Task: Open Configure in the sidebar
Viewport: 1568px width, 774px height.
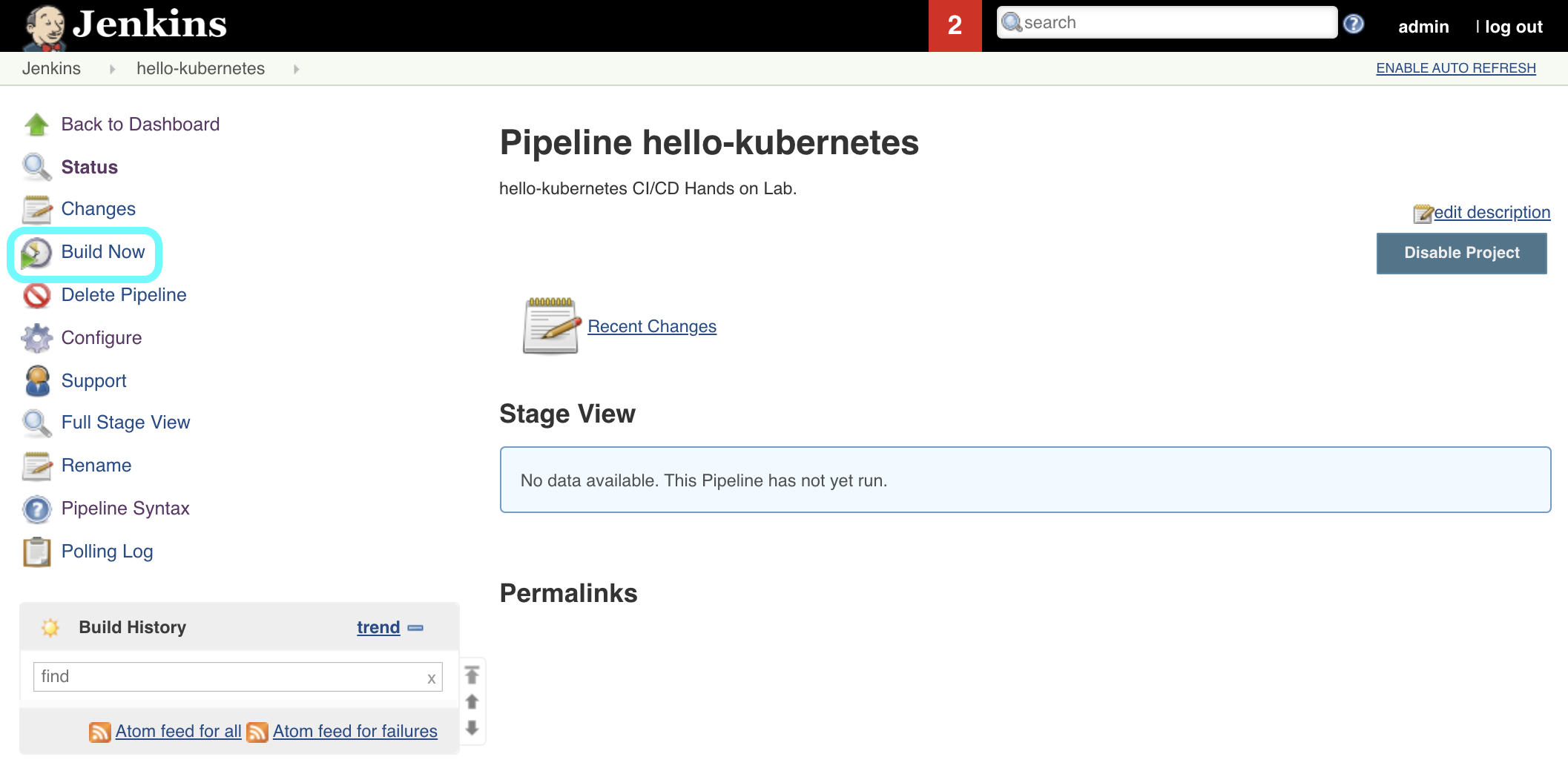Action: pos(102,338)
